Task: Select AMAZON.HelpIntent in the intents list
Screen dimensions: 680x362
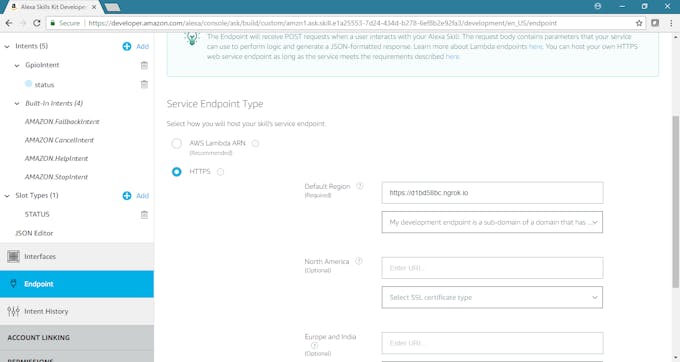Action: tap(56, 159)
